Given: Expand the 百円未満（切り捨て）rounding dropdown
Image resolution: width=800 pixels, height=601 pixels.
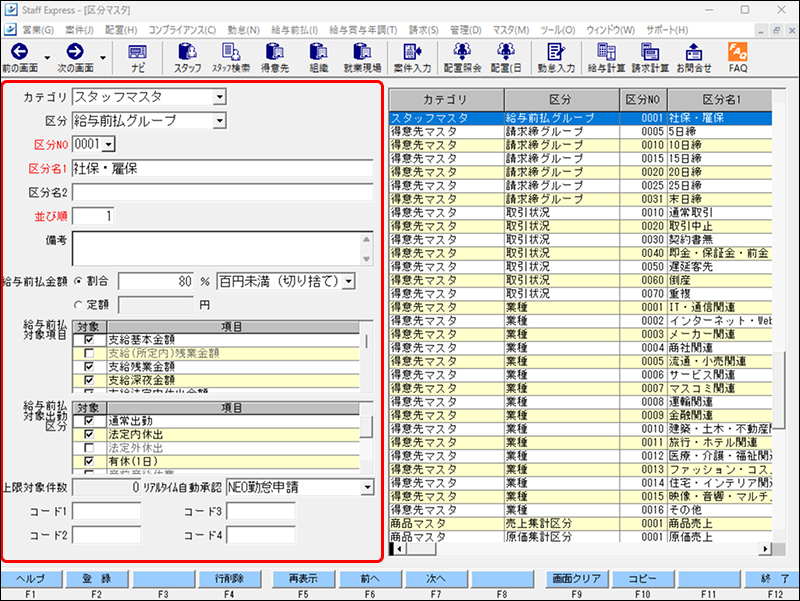Looking at the screenshot, I should [348, 281].
